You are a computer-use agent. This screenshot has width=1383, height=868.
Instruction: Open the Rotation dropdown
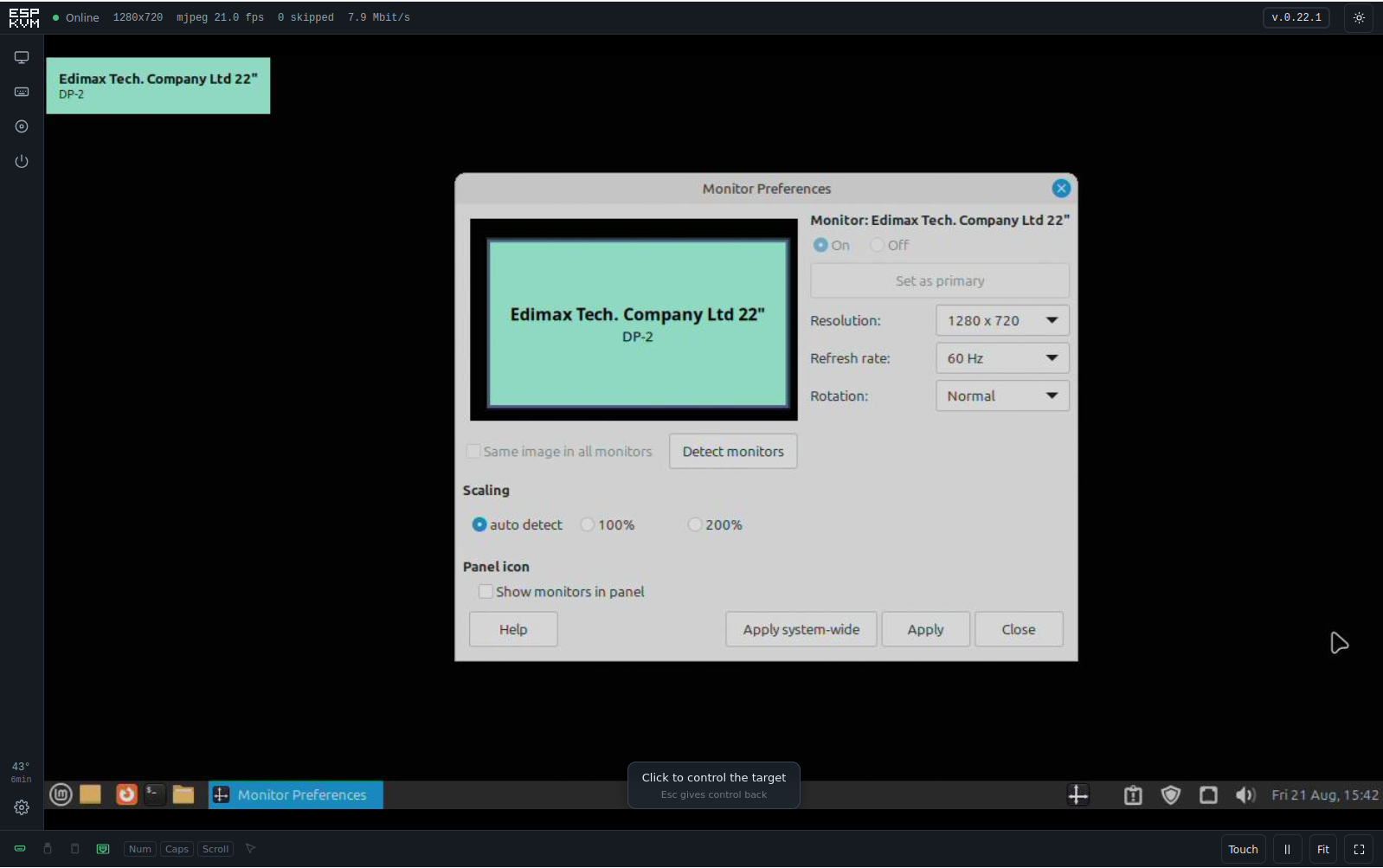tap(1002, 395)
